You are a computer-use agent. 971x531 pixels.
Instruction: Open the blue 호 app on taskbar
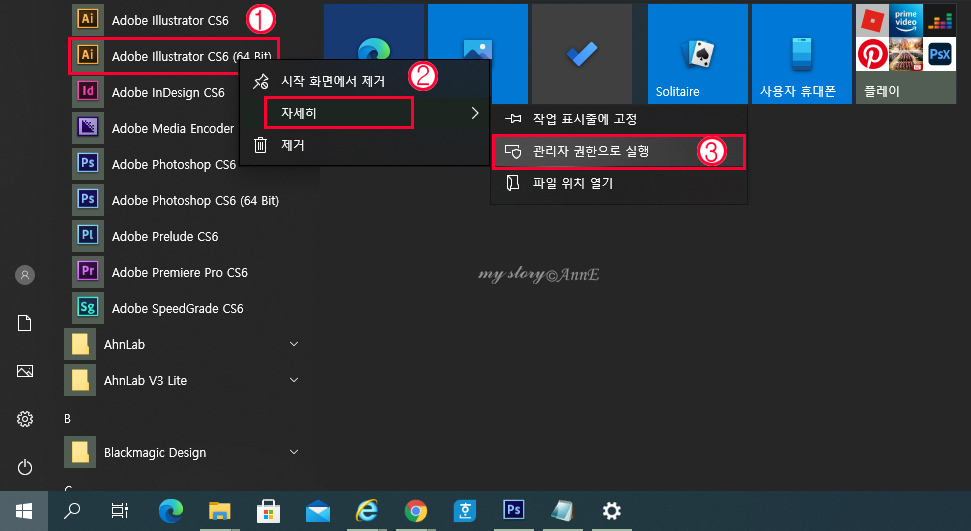click(x=464, y=511)
